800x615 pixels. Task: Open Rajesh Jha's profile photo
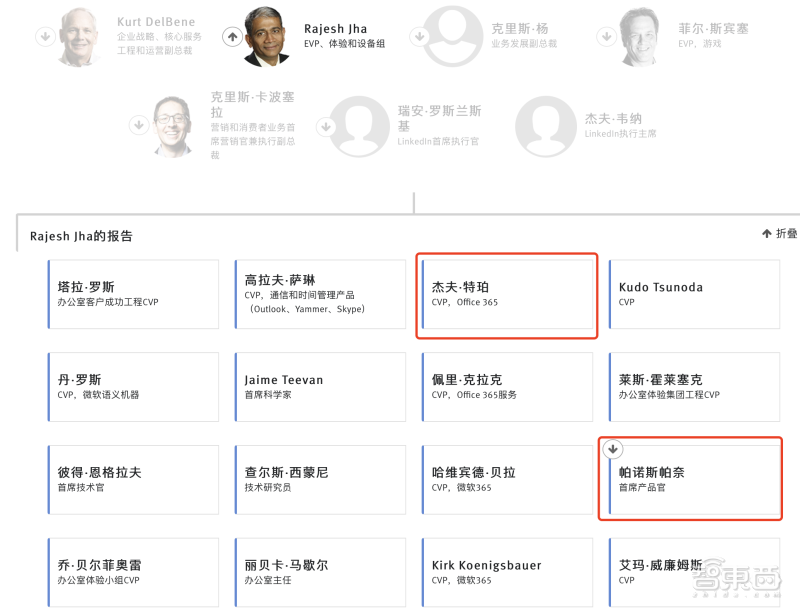266,37
